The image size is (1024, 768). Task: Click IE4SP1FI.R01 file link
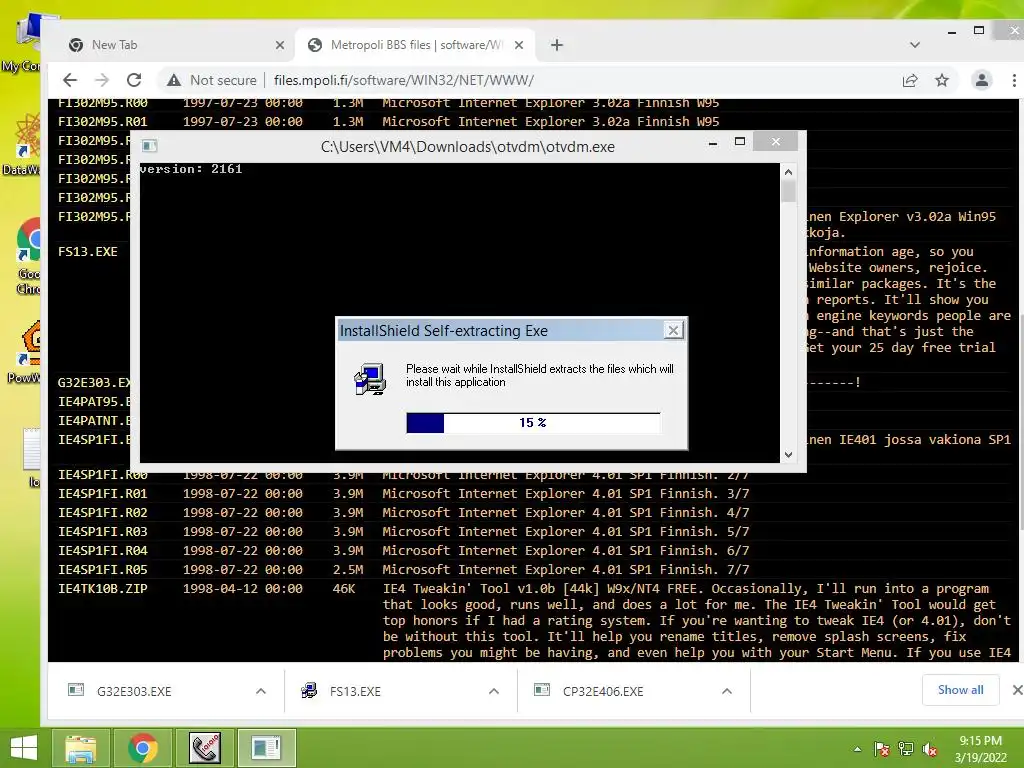[103, 493]
